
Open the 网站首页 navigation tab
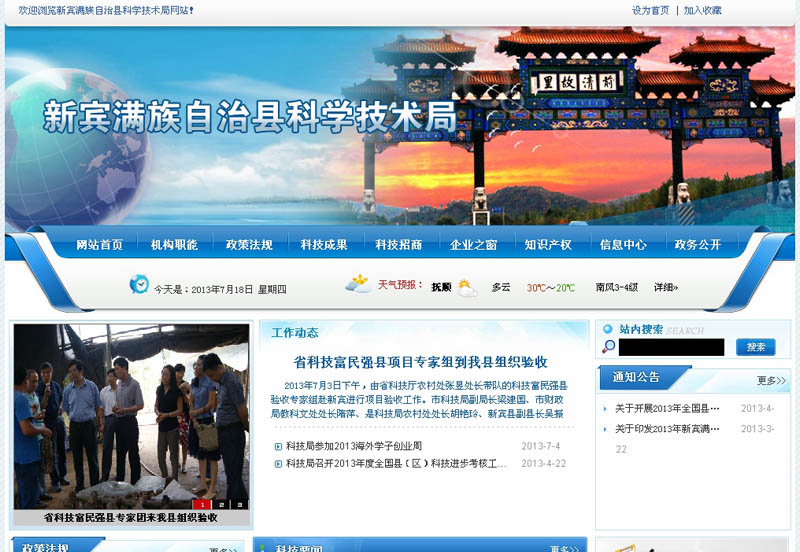point(99,245)
